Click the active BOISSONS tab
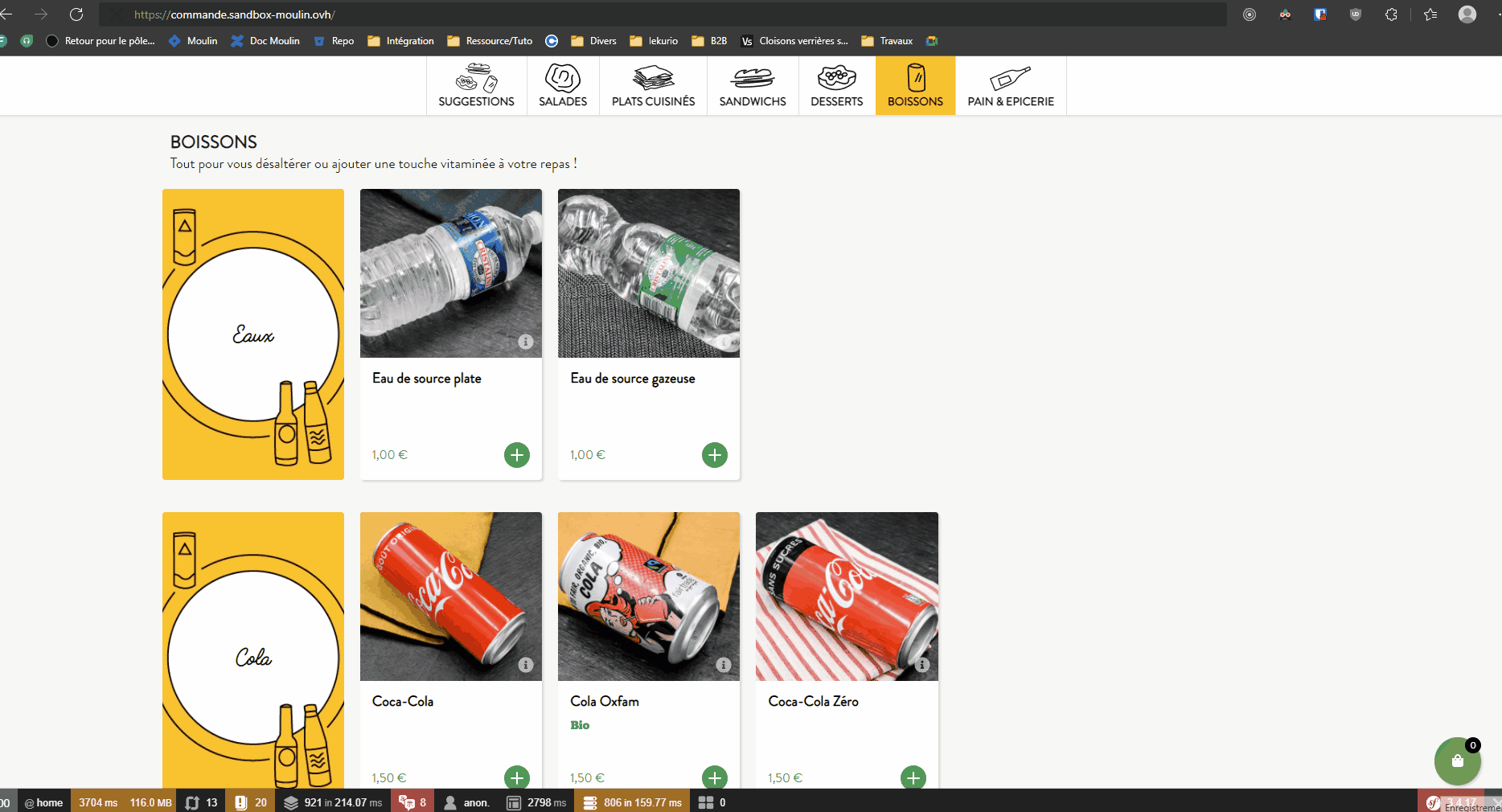The image size is (1502, 812). pyautogui.click(x=915, y=86)
